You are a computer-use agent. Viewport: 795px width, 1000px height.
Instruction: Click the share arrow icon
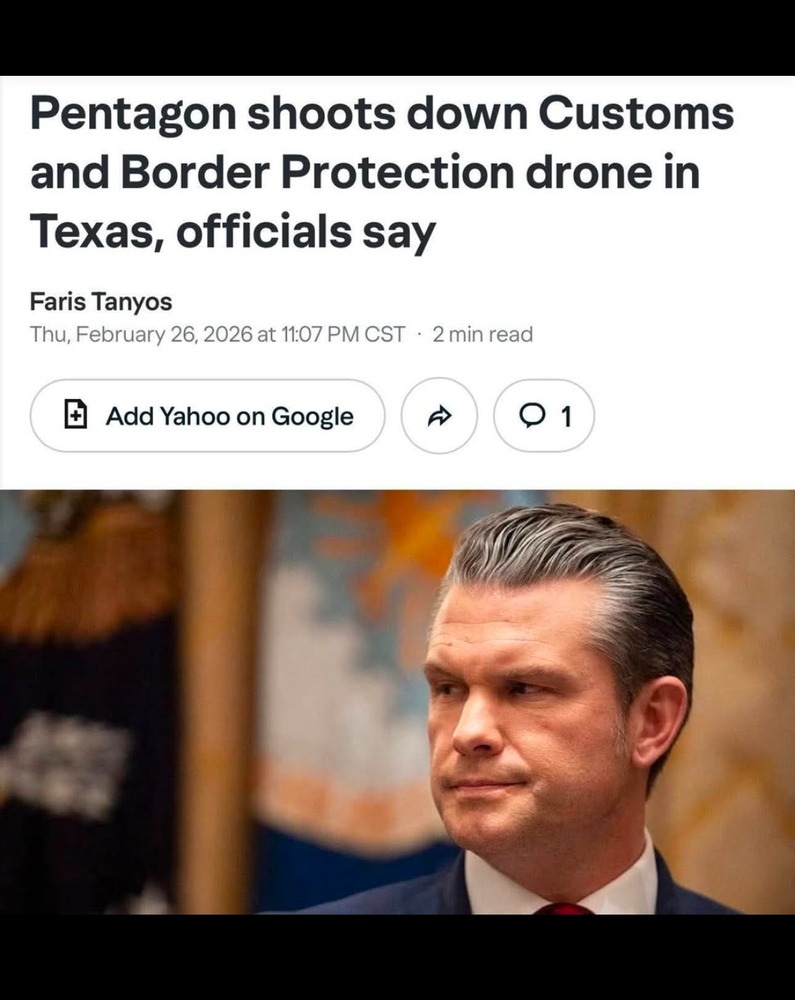[x=439, y=416]
